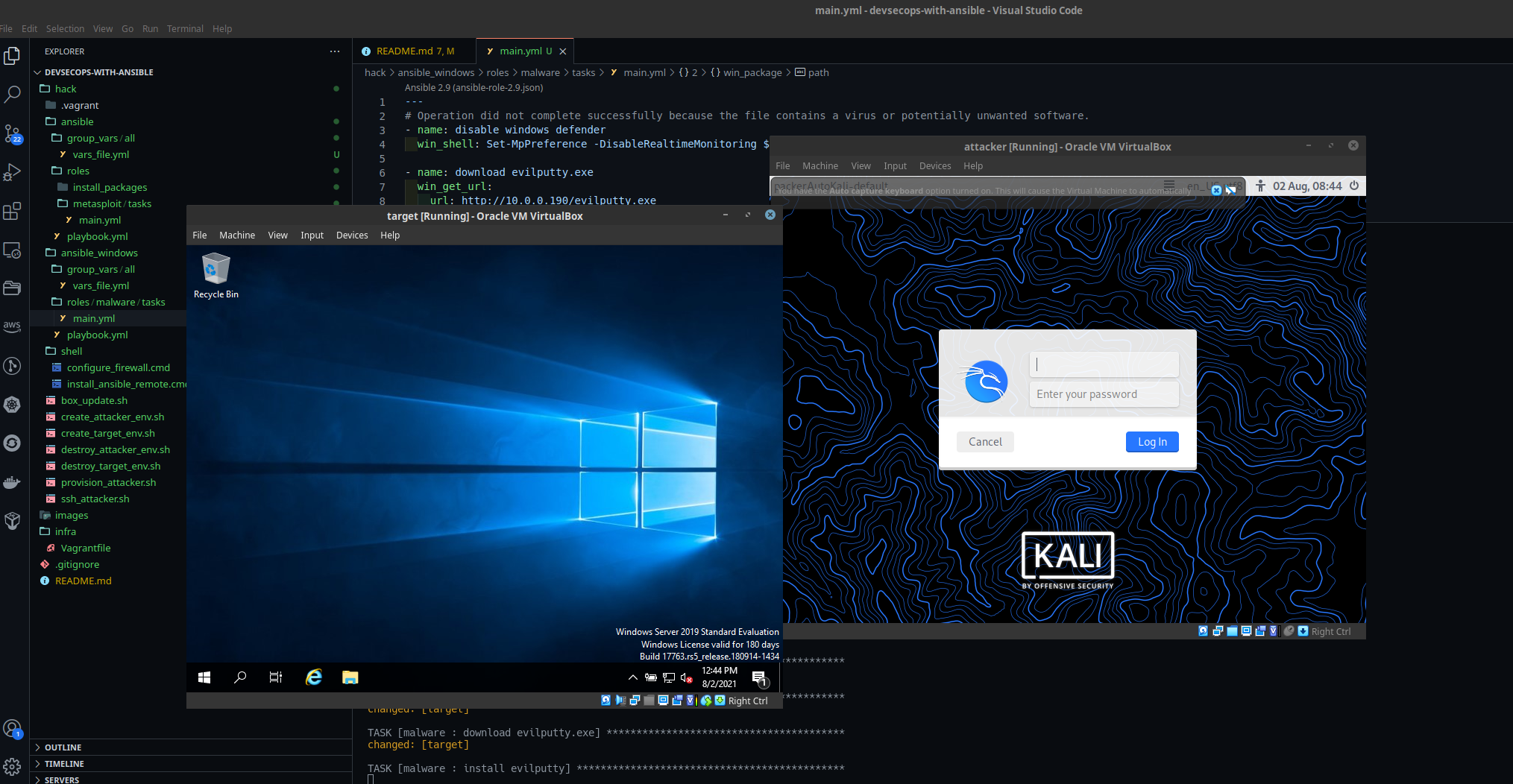This screenshot has width=1513, height=784.
Task: Click hard disk activity icon in target VM status bar
Action: coord(605,701)
